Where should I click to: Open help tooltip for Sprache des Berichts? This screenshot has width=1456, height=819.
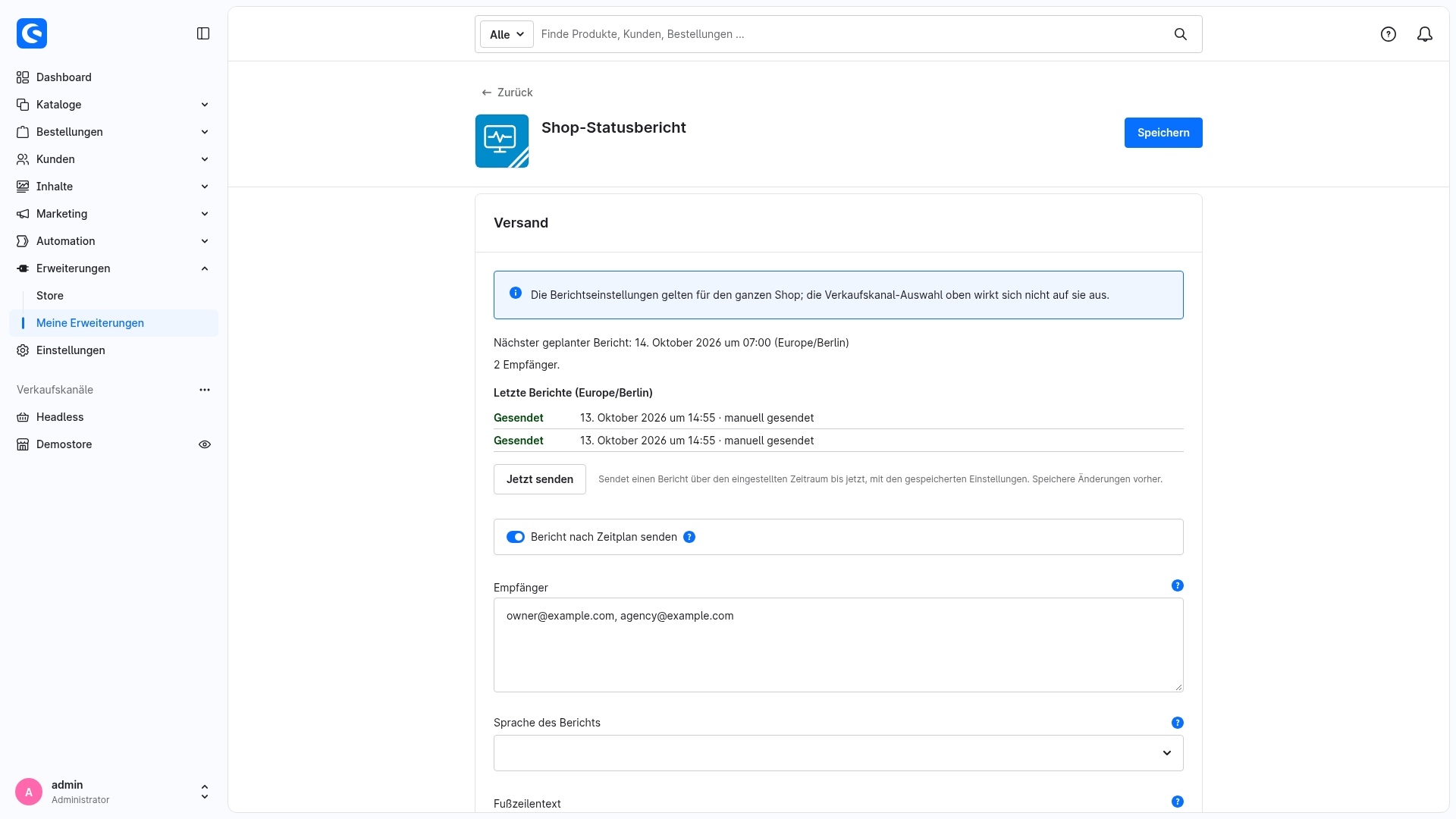tap(1178, 723)
